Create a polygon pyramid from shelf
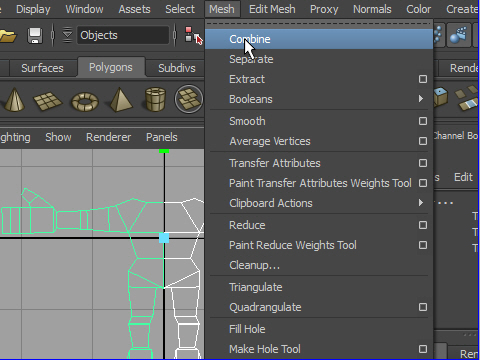The height and width of the screenshot is (360, 480). click(x=120, y=99)
